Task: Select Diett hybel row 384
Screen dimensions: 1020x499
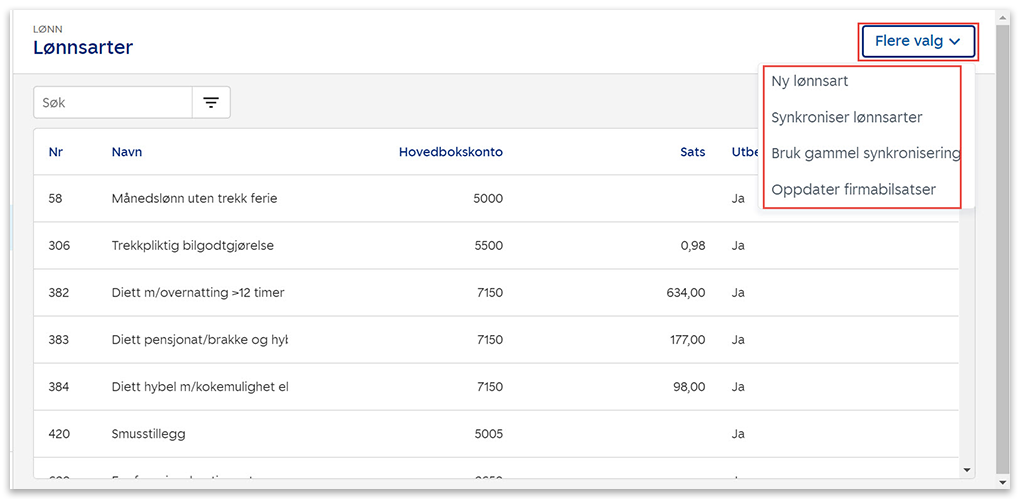Action: pos(199,387)
